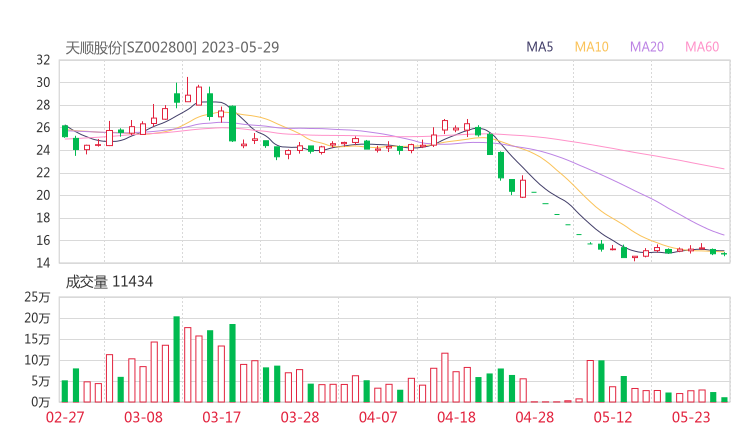Viewport: 740px width, 440px height.
Task: Click the 成交量 11434 volume label
Action: point(109,282)
